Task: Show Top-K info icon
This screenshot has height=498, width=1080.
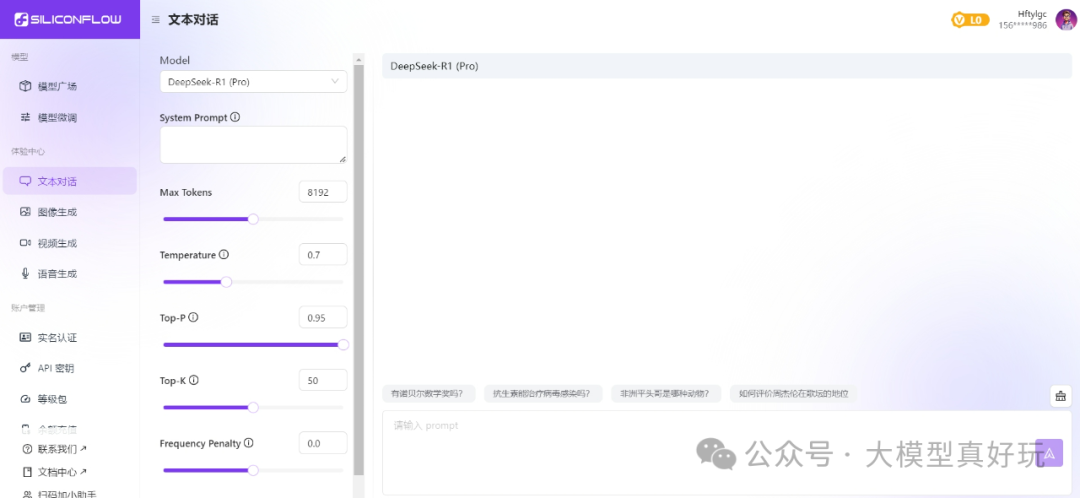Action: tap(194, 380)
